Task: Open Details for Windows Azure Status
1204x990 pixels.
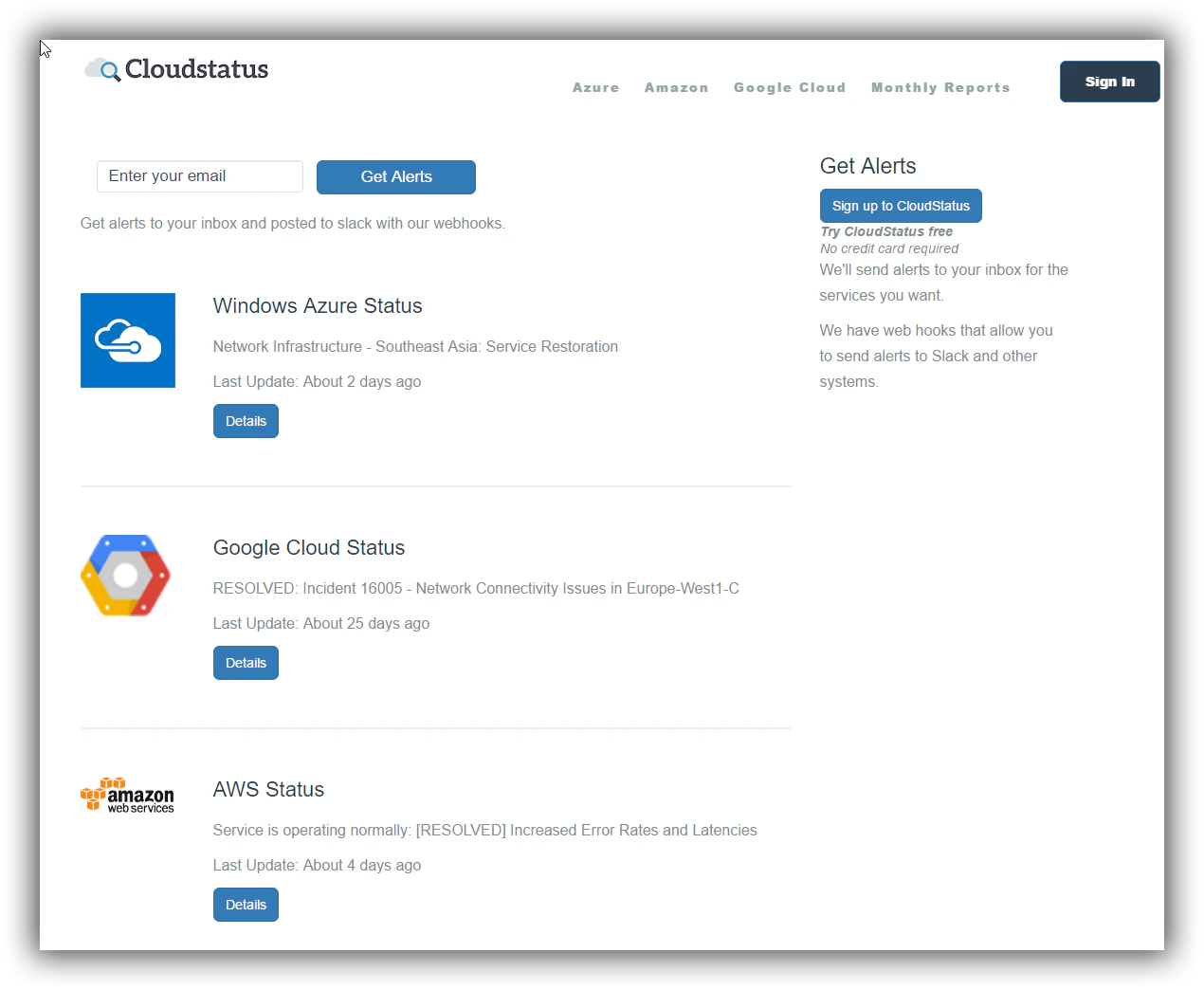Action: click(246, 420)
